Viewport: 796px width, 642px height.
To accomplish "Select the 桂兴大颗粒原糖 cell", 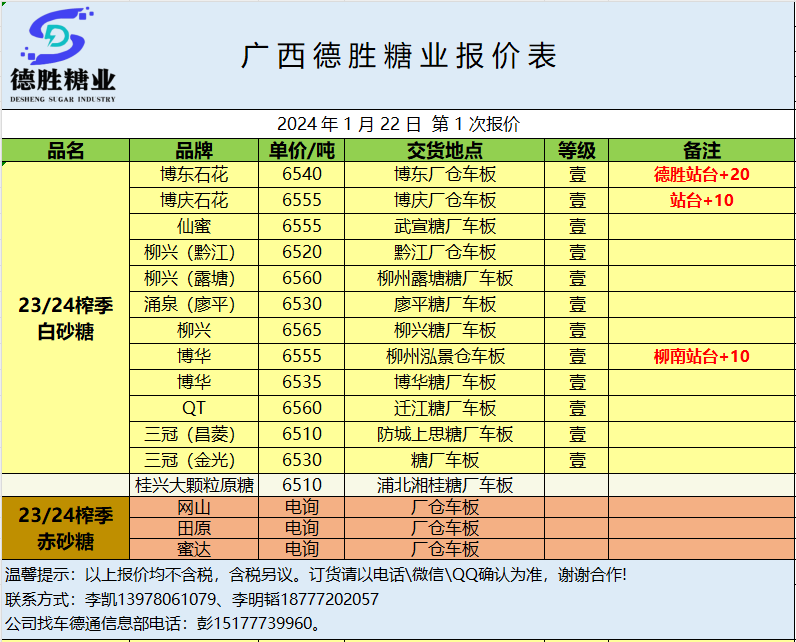I will [x=194, y=485].
